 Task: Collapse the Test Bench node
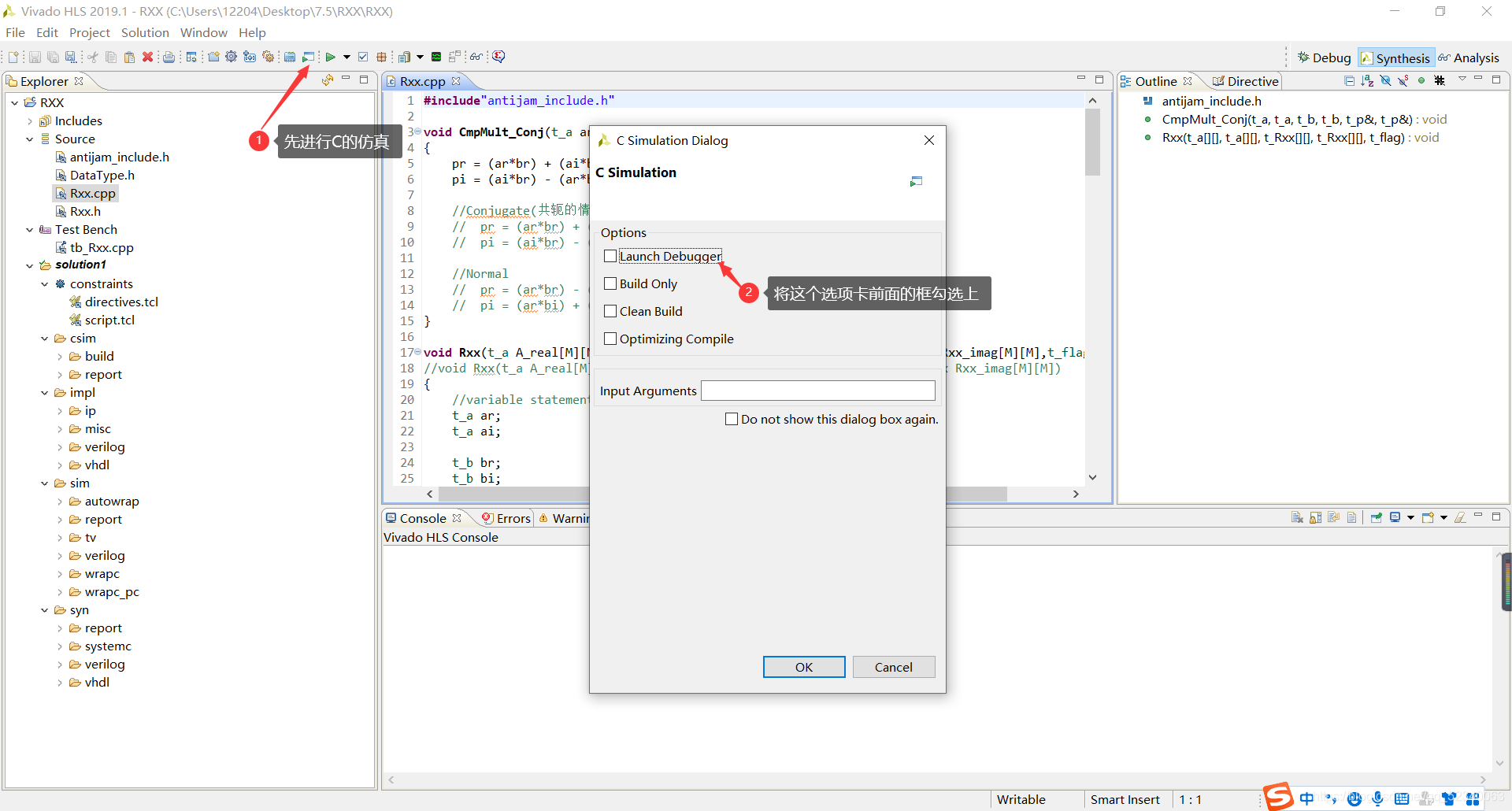[29, 229]
